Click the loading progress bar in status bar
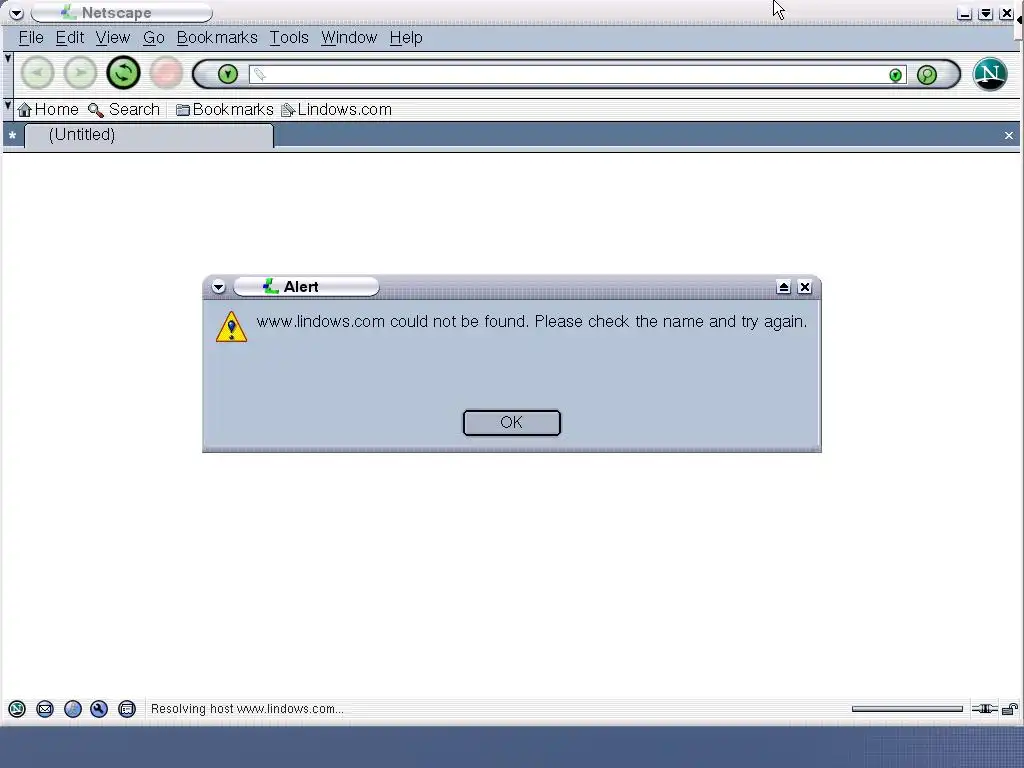1024x768 pixels. [x=907, y=709]
